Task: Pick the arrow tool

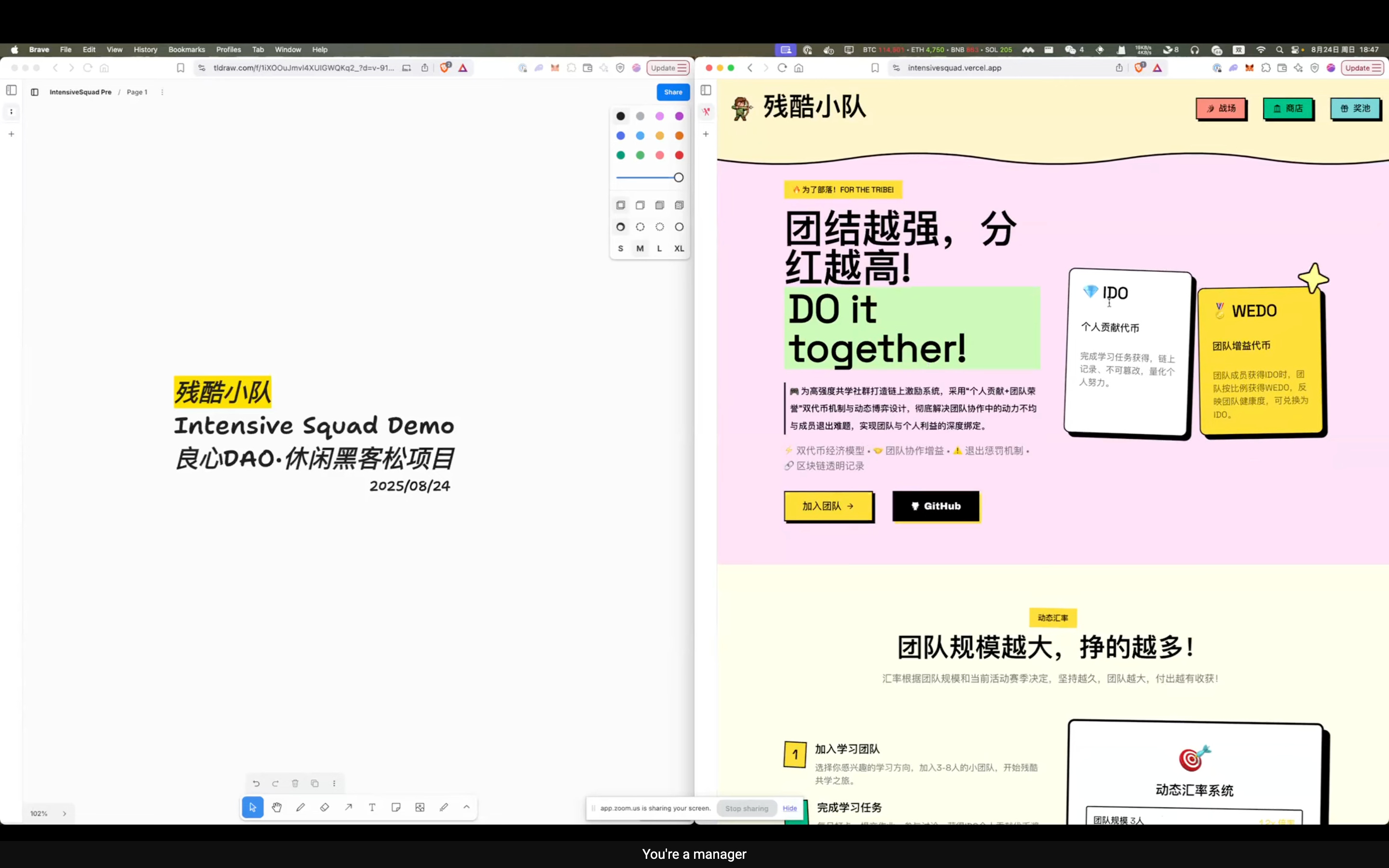Action: (348, 807)
